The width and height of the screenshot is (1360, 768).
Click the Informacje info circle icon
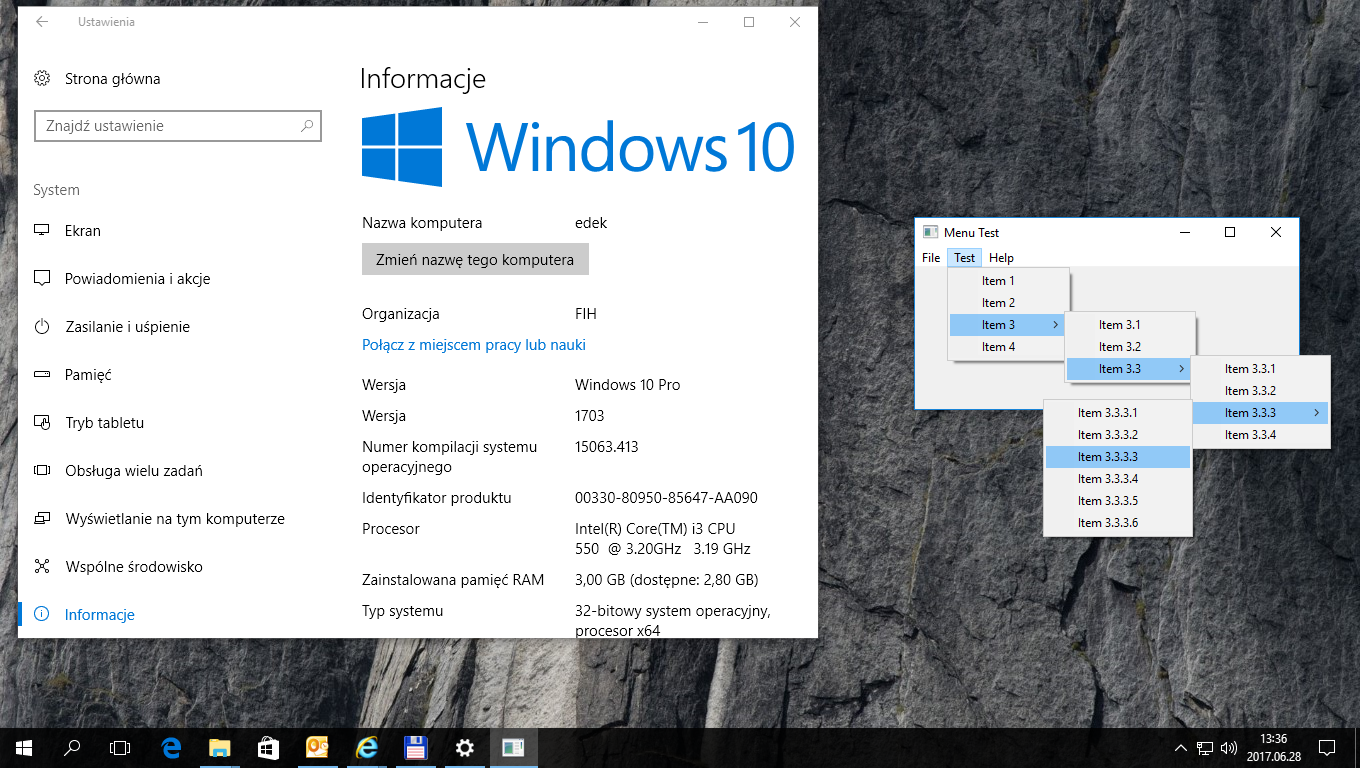[42, 614]
